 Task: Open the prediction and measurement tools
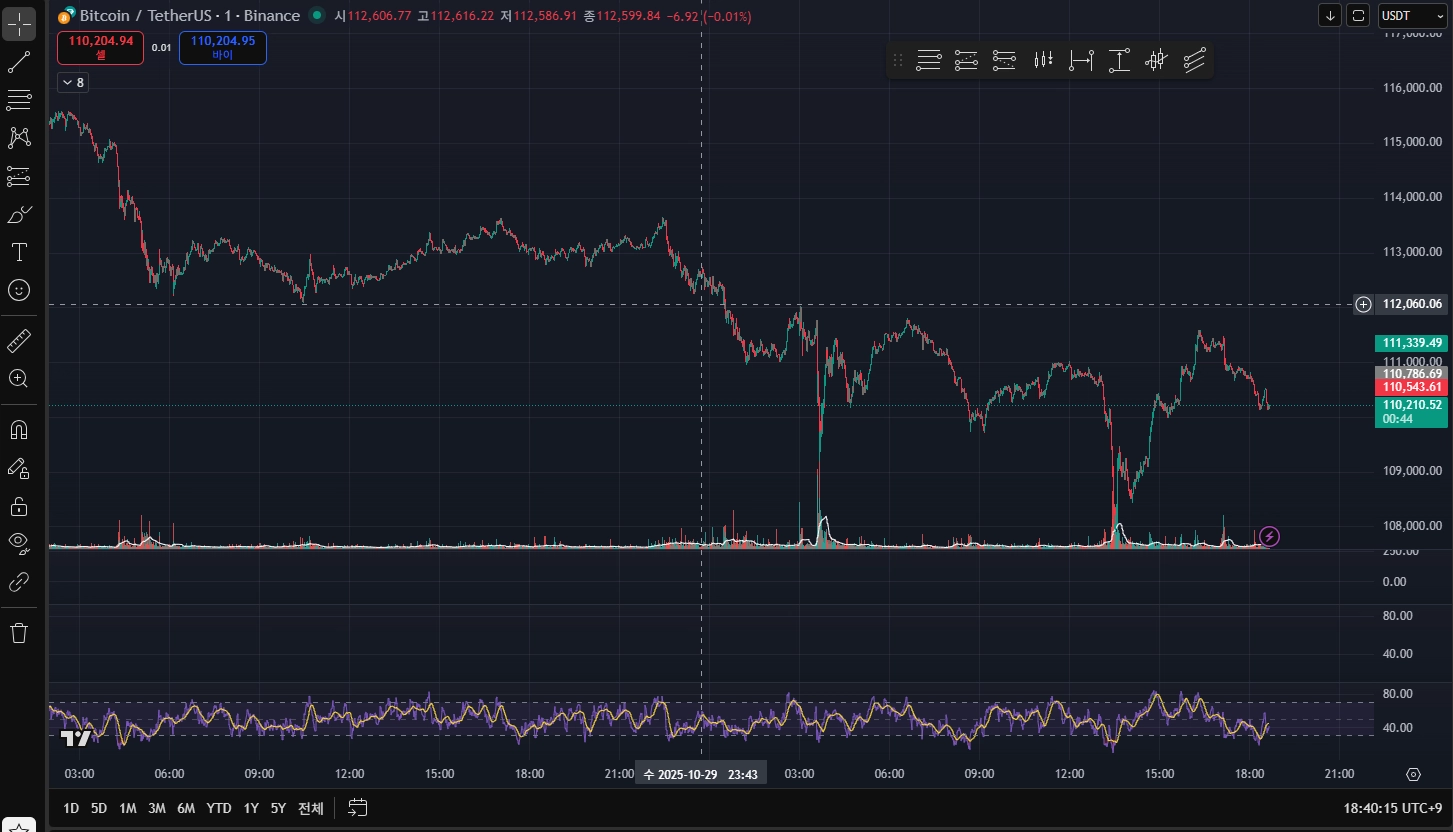19,176
